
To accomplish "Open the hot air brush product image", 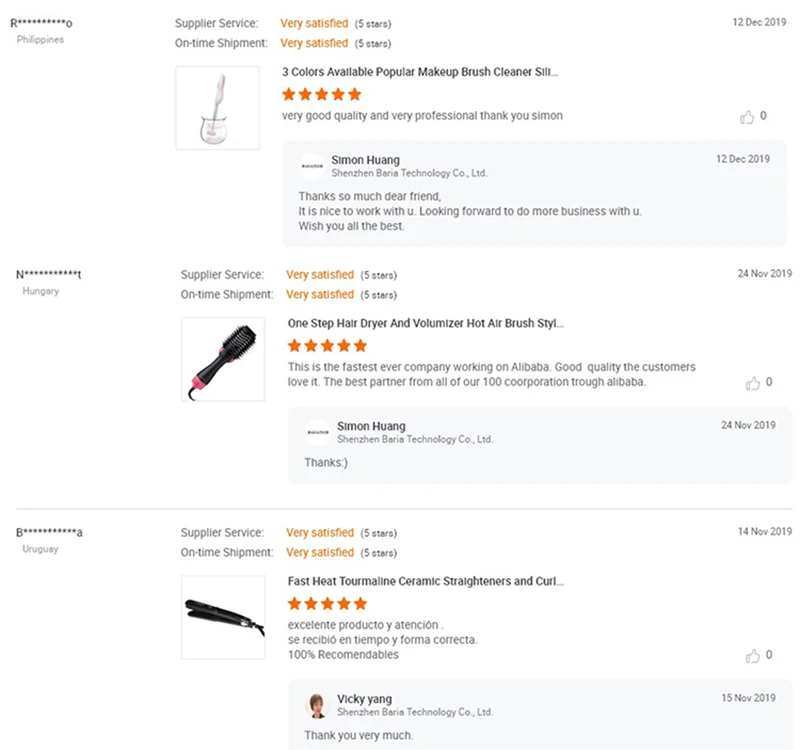I will pos(223,359).
